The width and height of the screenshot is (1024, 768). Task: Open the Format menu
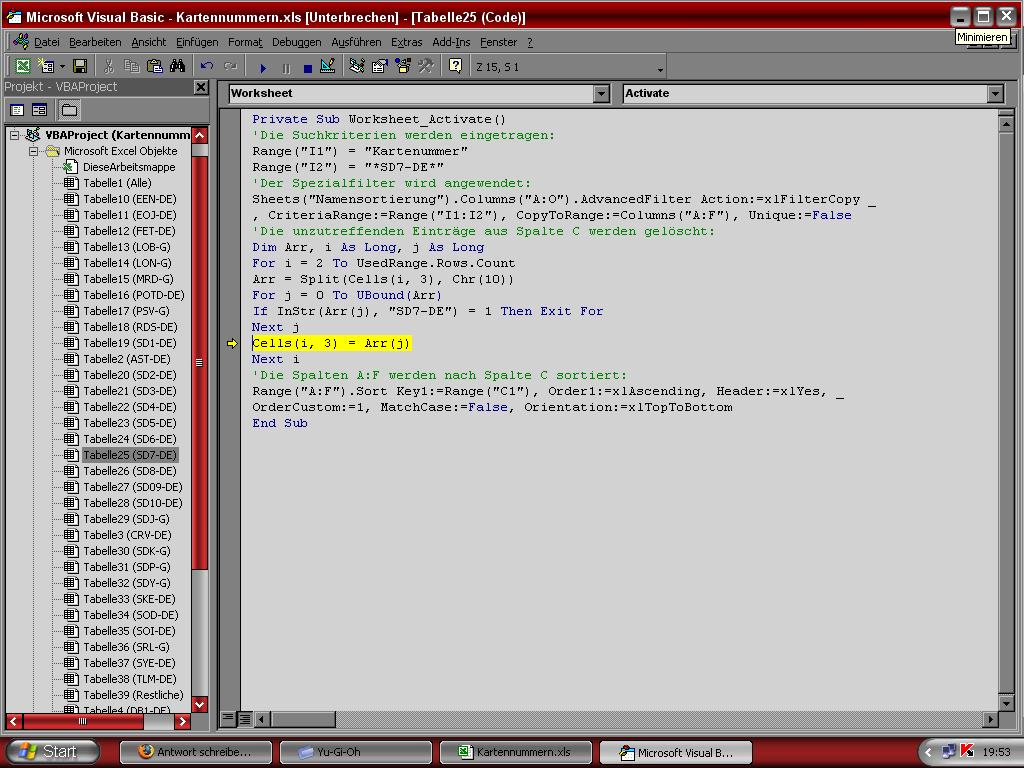click(x=245, y=42)
